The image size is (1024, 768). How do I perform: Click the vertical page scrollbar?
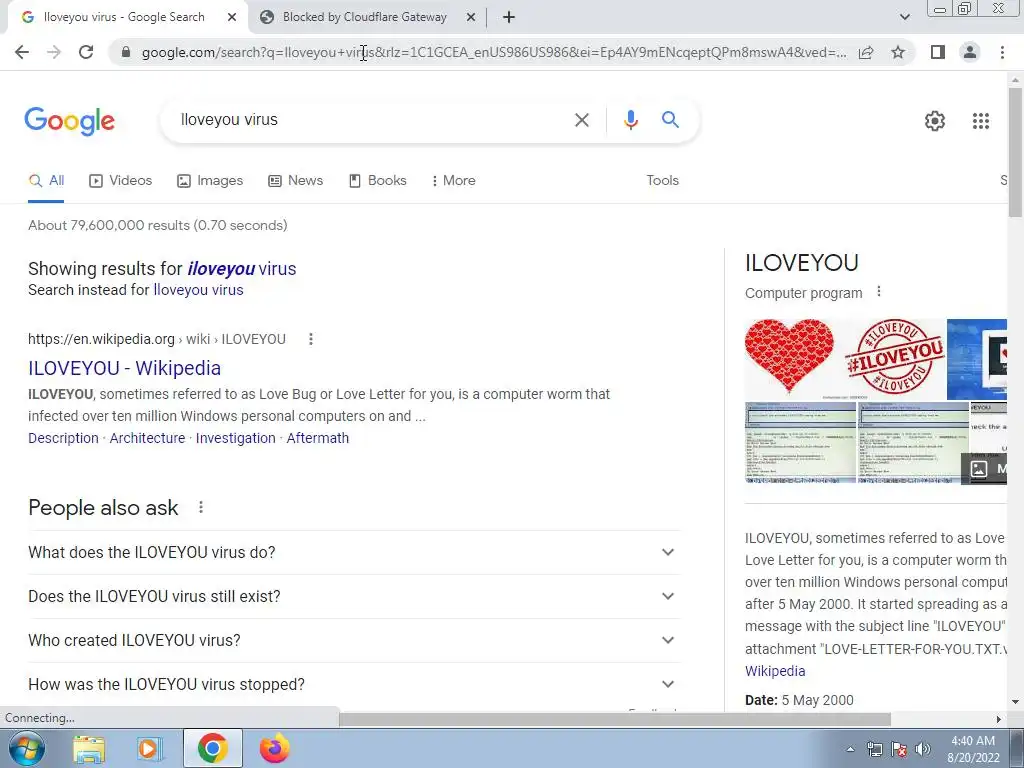(1015, 152)
